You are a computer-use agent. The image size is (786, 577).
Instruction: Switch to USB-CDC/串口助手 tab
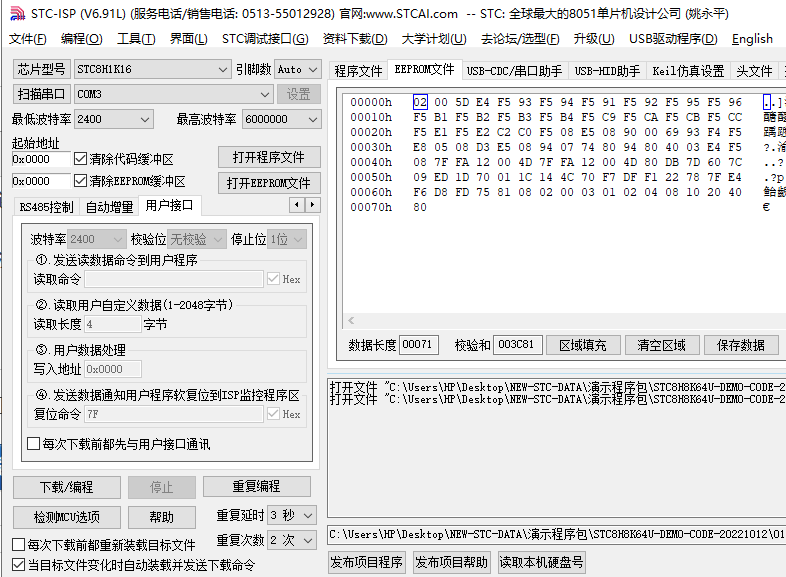(x=514, y=71)
